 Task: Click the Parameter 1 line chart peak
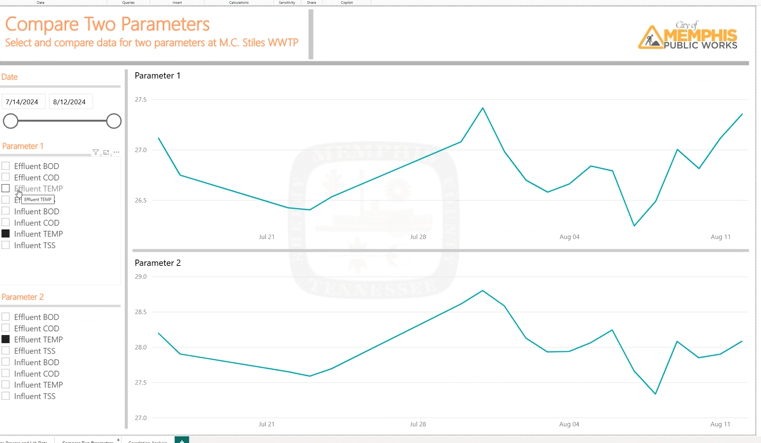[483, 108]
